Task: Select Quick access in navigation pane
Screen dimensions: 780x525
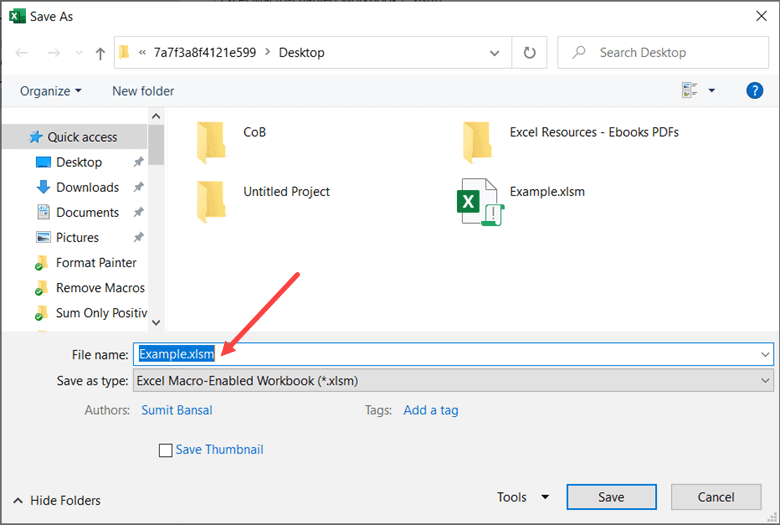Action: [x=75, y=137]
